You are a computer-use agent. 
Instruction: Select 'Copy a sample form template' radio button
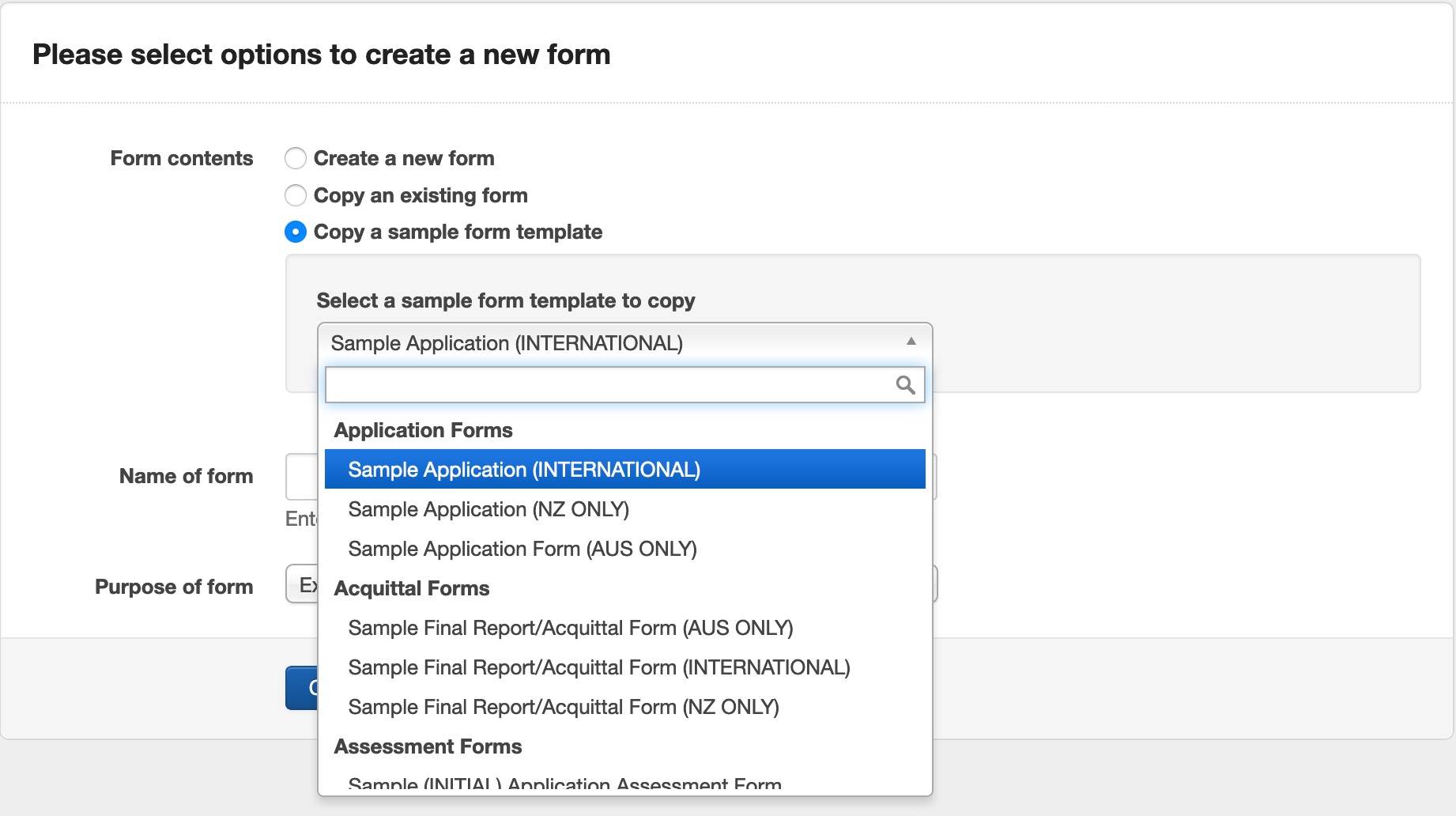click(296, 232)
